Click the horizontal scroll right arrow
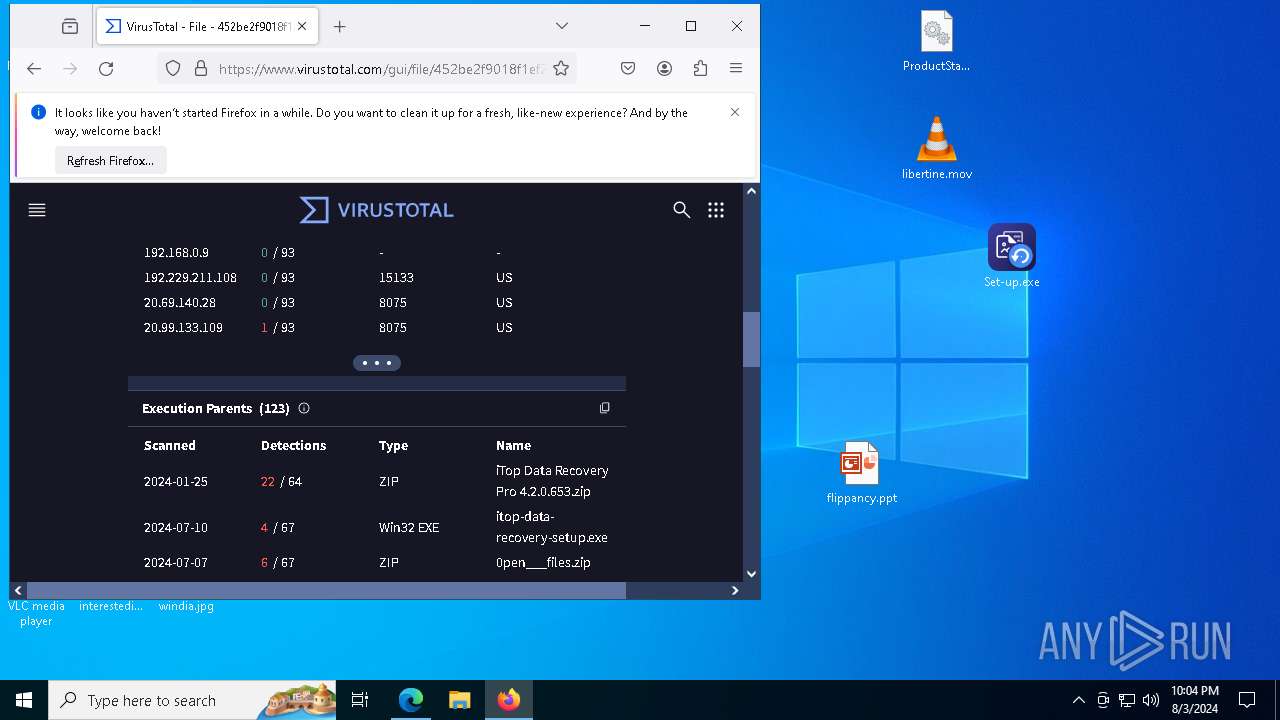Image resolution: width=1280 pixels, height=720 pixels. coord(735,591)
